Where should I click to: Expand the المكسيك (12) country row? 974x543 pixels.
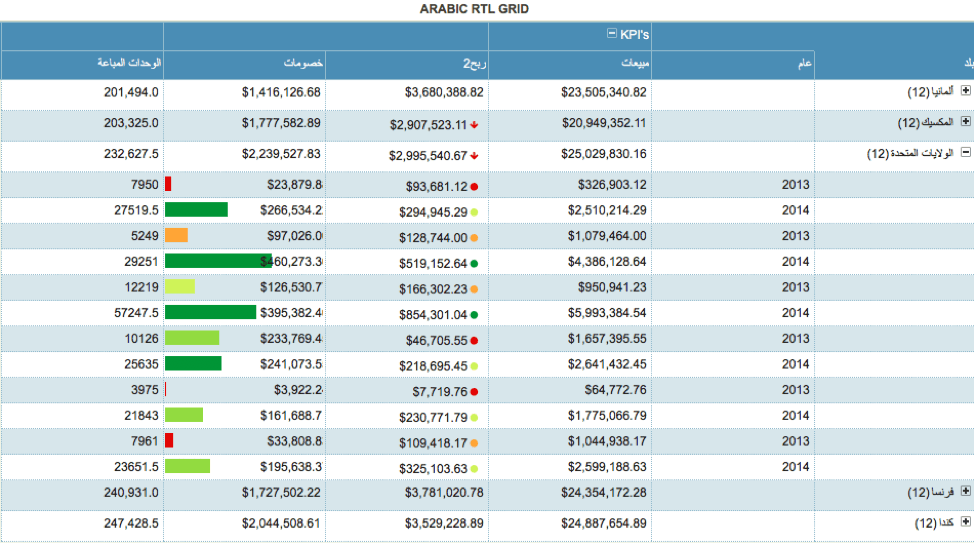[965, 122]
